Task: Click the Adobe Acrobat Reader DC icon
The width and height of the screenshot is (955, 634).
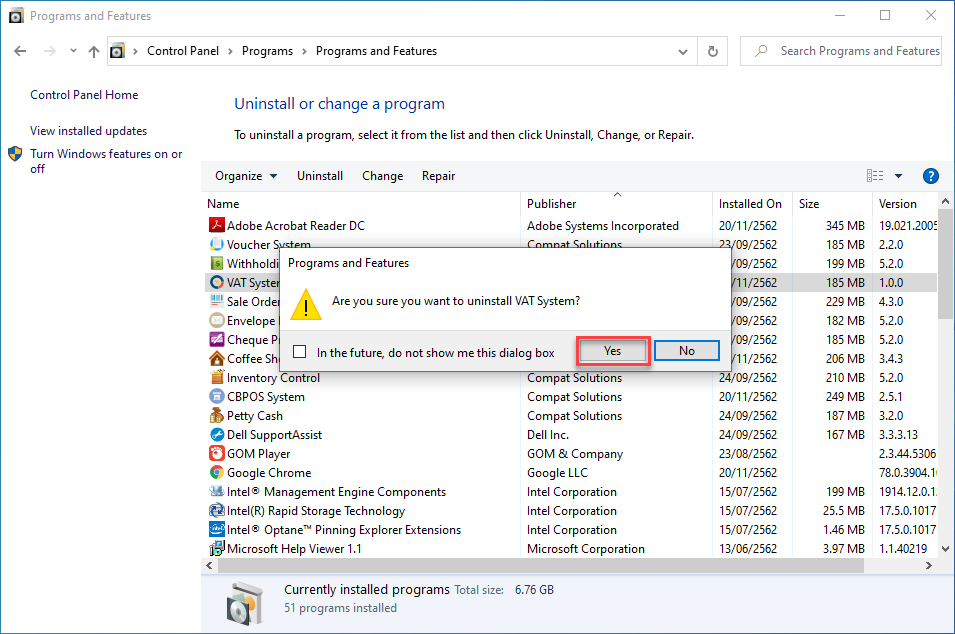Action: [216, 225]
